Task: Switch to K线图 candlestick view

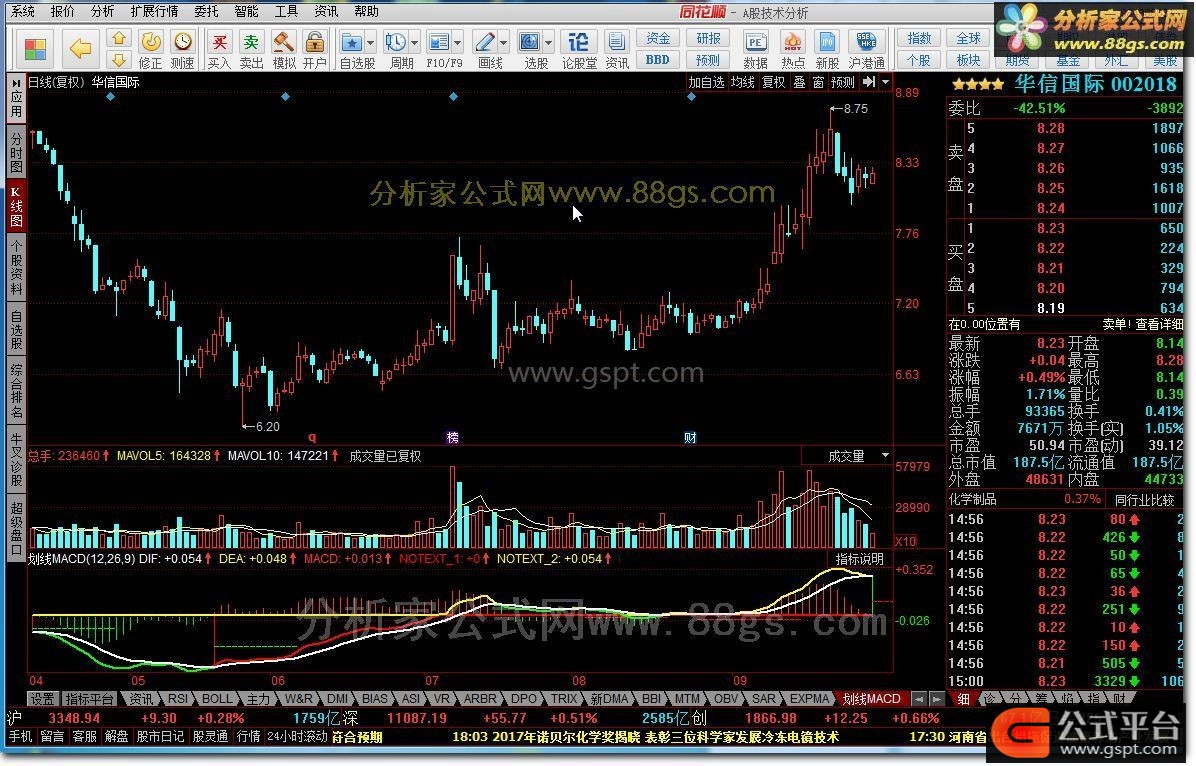Action: pyautogui.click(x=16, y=205)
